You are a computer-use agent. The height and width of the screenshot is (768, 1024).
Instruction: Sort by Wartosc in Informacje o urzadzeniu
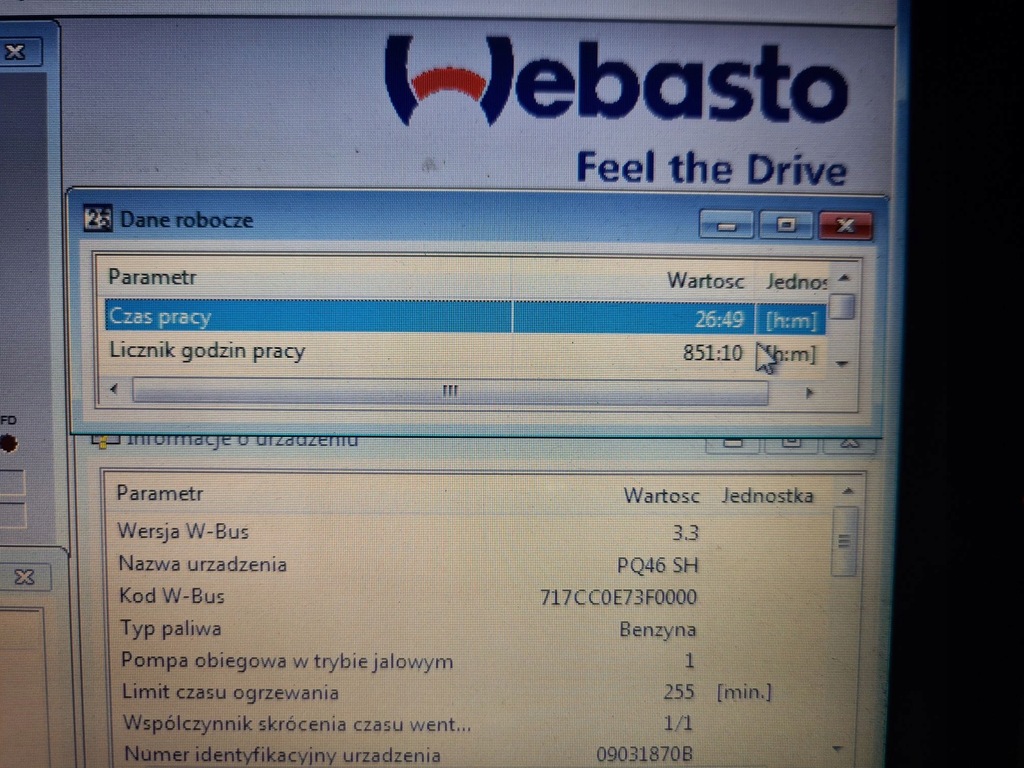[662, 496]
